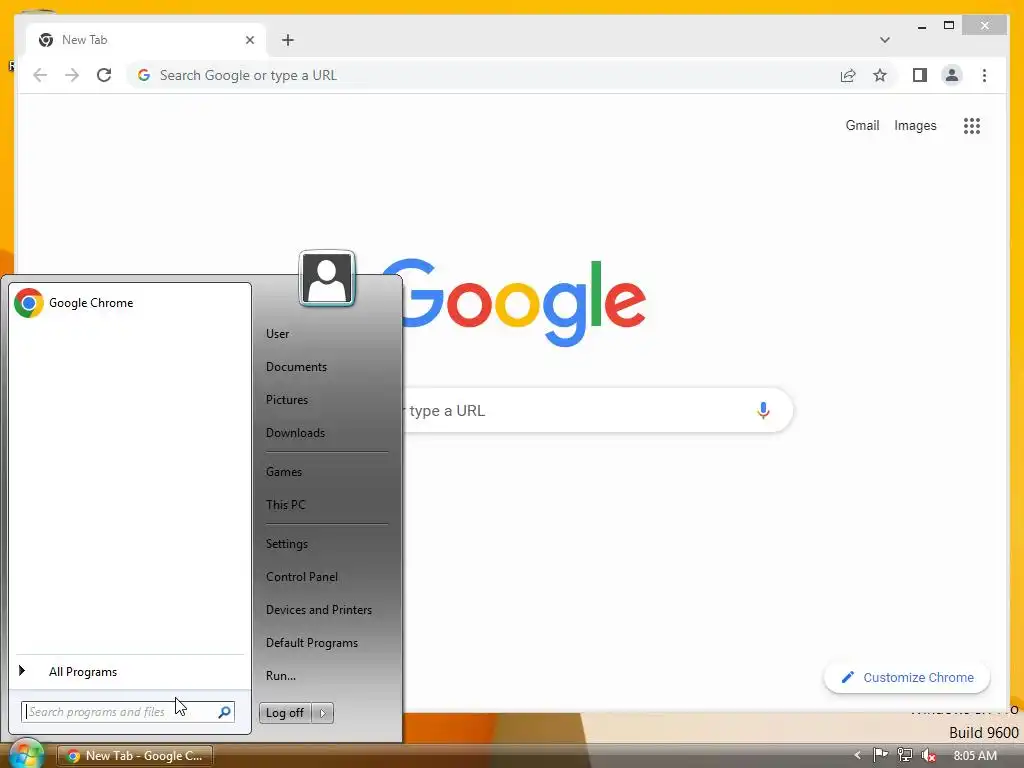1024x768 pixels.
Task: Open Settings from Start menu
Action: (x=287, y=543)
